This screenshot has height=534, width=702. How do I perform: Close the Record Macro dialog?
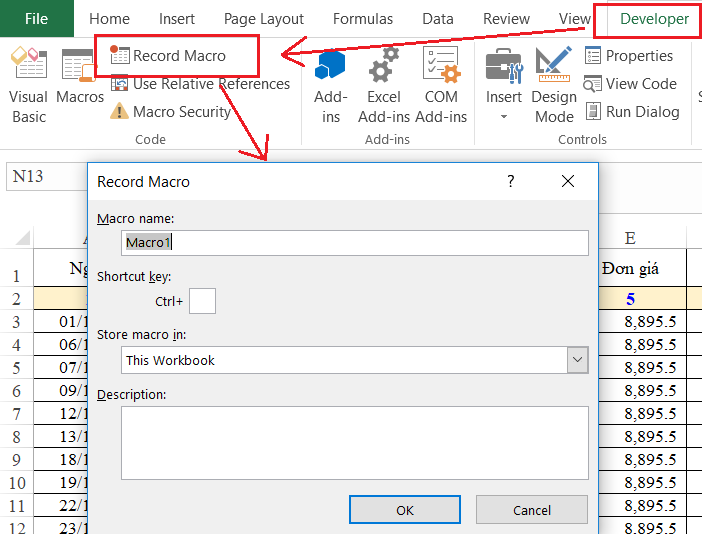pyautogui.click(x=568, y=181)
